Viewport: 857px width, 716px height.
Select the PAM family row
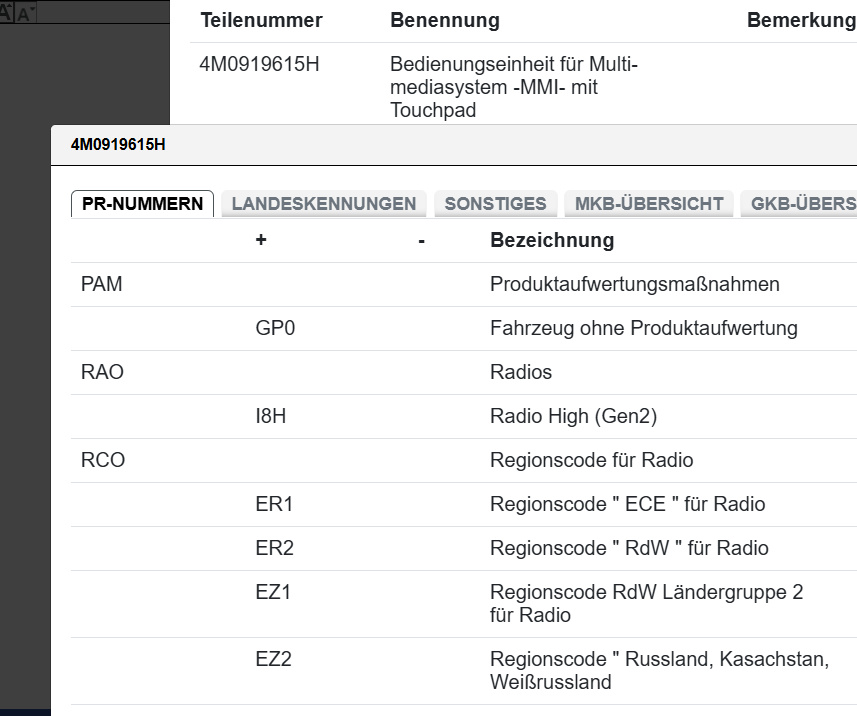(x=102, y=285)
